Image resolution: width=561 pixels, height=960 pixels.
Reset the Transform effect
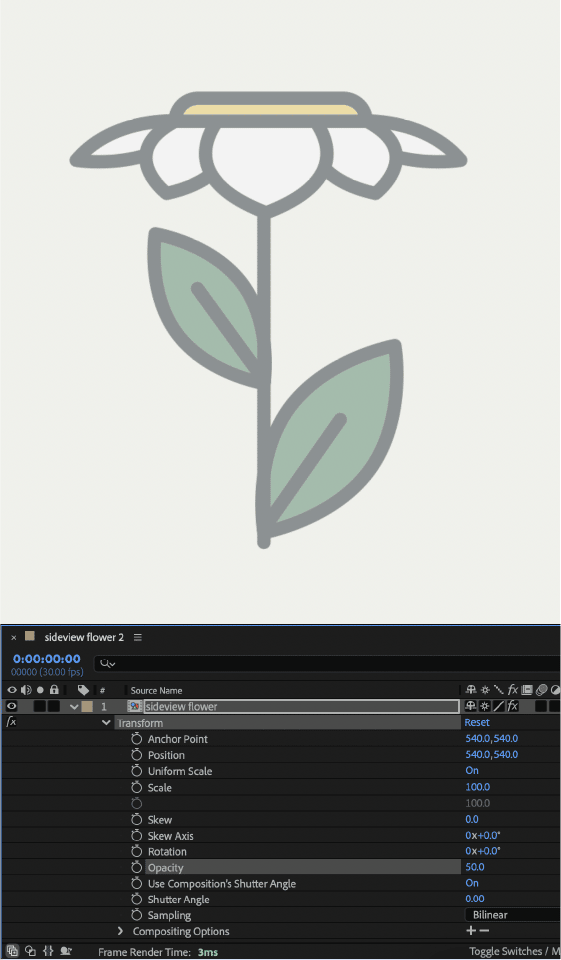point(476,722)
